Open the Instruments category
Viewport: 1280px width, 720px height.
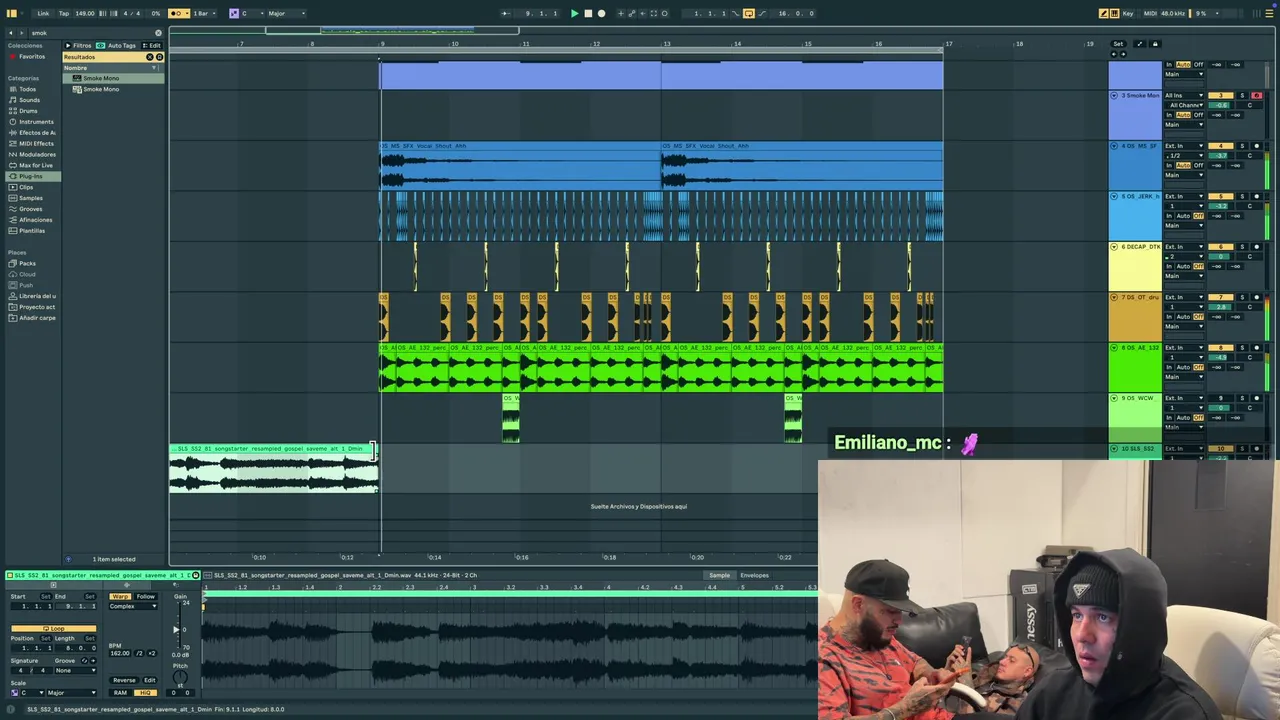[x=36, y=122]
